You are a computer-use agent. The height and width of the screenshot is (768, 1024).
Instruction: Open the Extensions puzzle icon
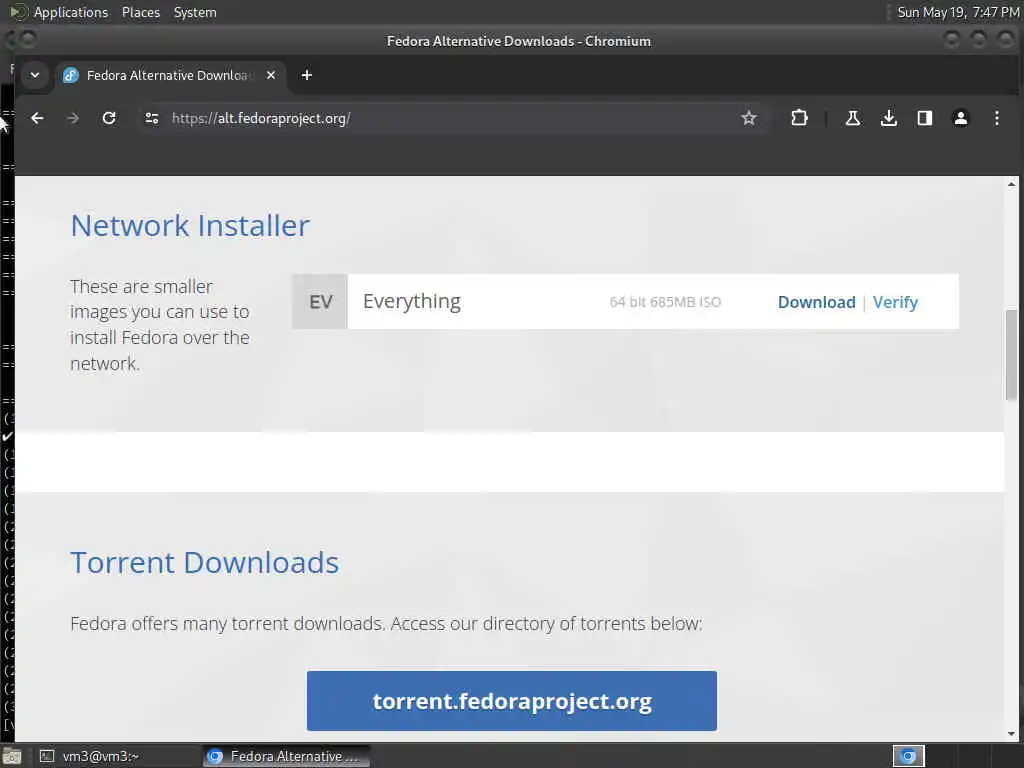799,118
